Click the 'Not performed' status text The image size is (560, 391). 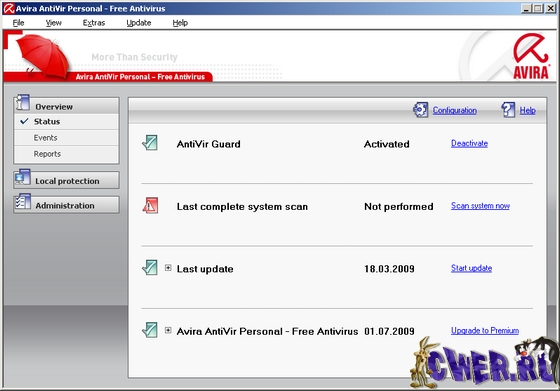click(399, 206)
